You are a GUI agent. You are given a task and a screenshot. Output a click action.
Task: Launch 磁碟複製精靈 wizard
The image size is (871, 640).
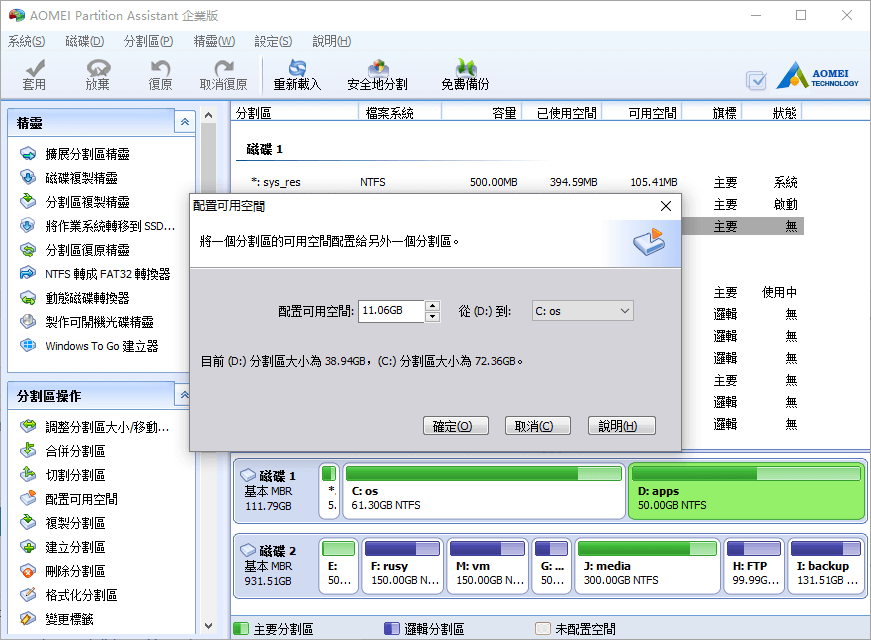(69, 178)
